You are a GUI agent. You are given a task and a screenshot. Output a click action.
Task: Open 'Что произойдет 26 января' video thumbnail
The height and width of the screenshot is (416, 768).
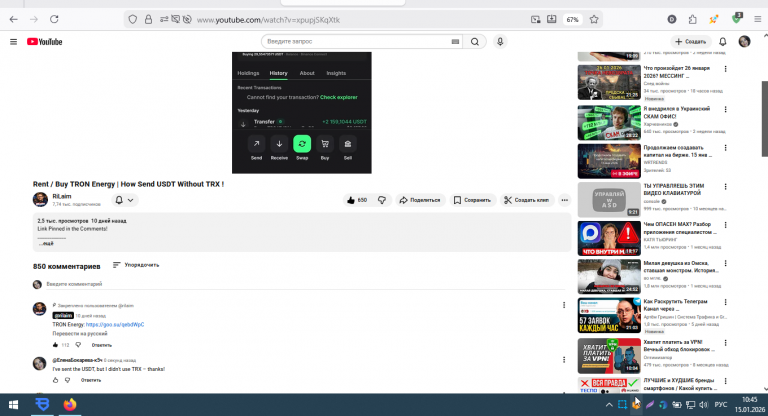609,82
